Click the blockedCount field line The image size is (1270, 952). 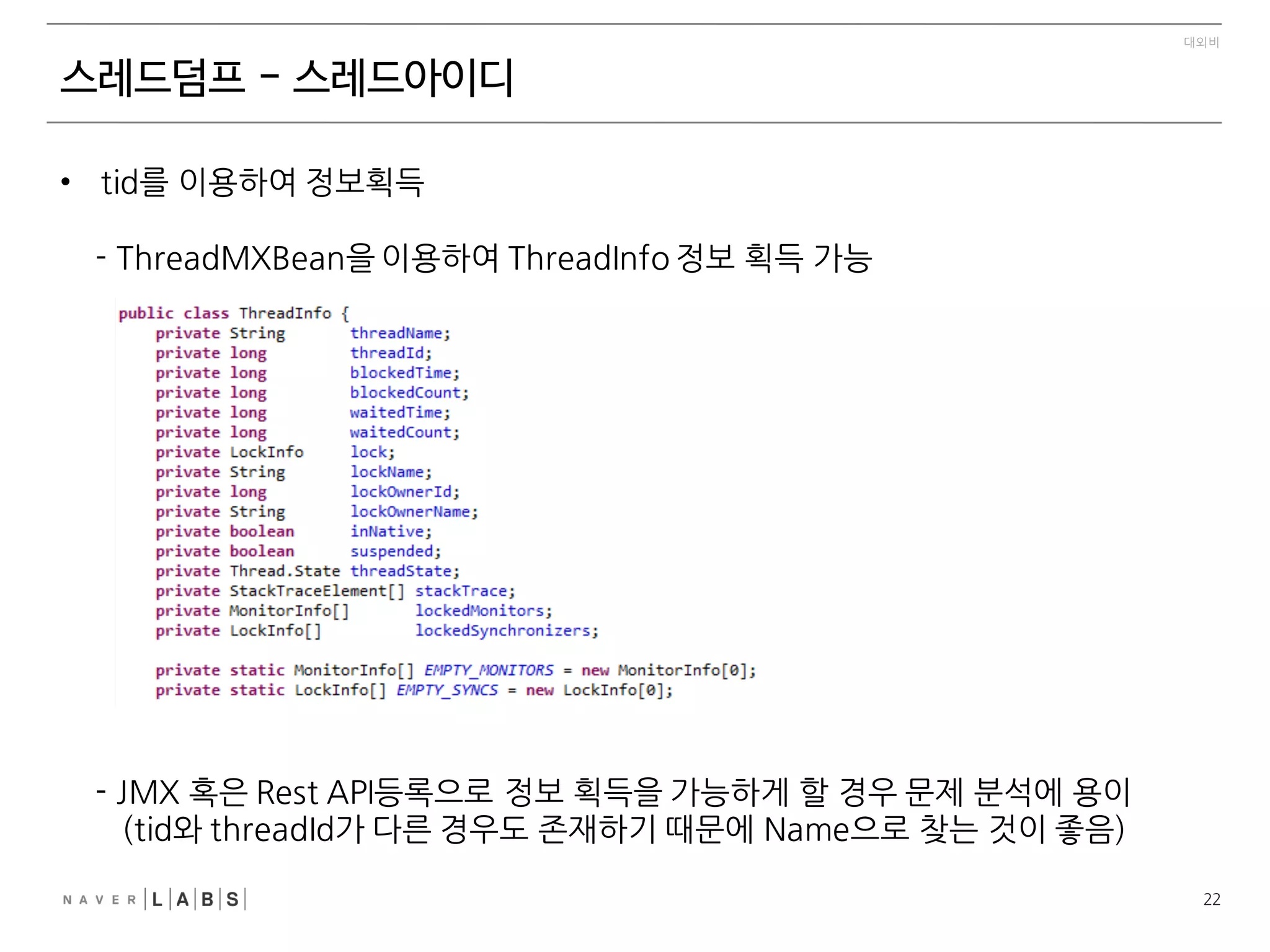(312, 393)
